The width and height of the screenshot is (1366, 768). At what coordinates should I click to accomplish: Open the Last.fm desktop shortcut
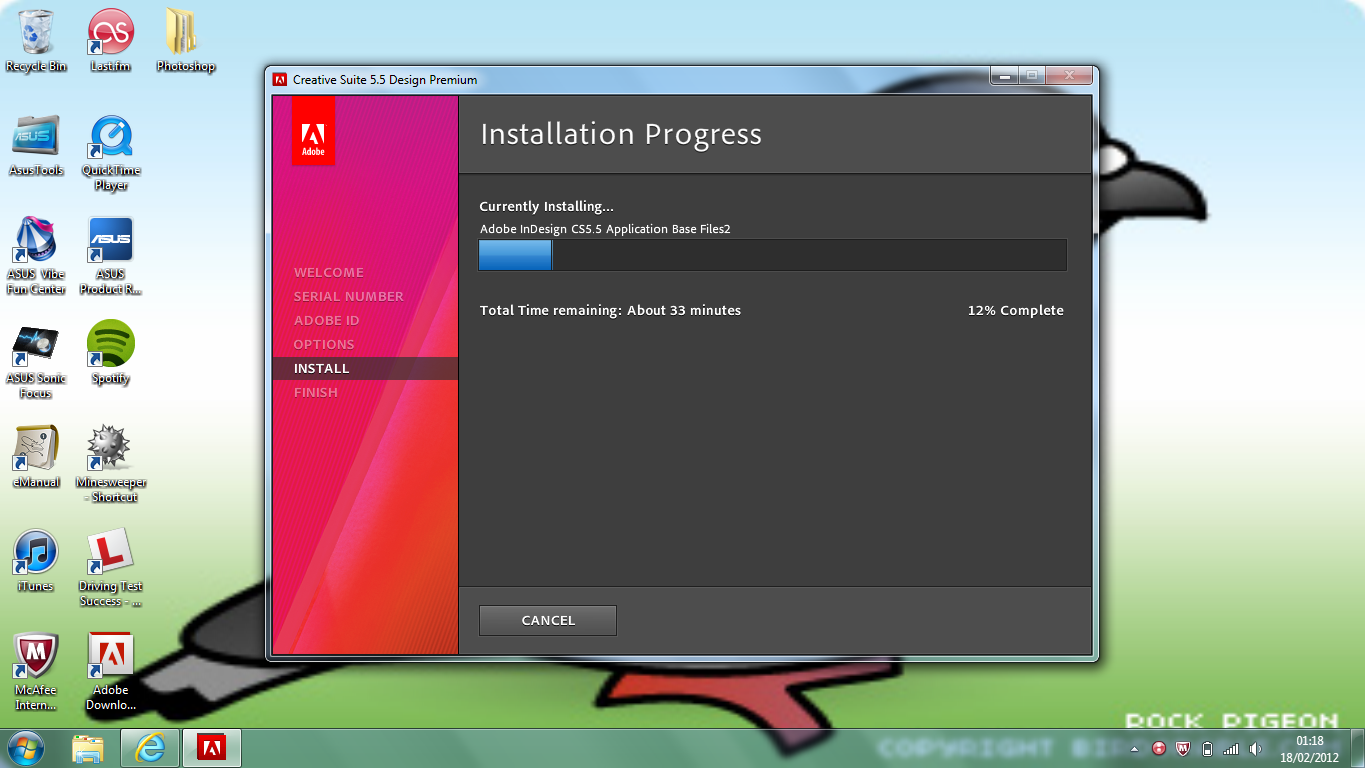110,41
